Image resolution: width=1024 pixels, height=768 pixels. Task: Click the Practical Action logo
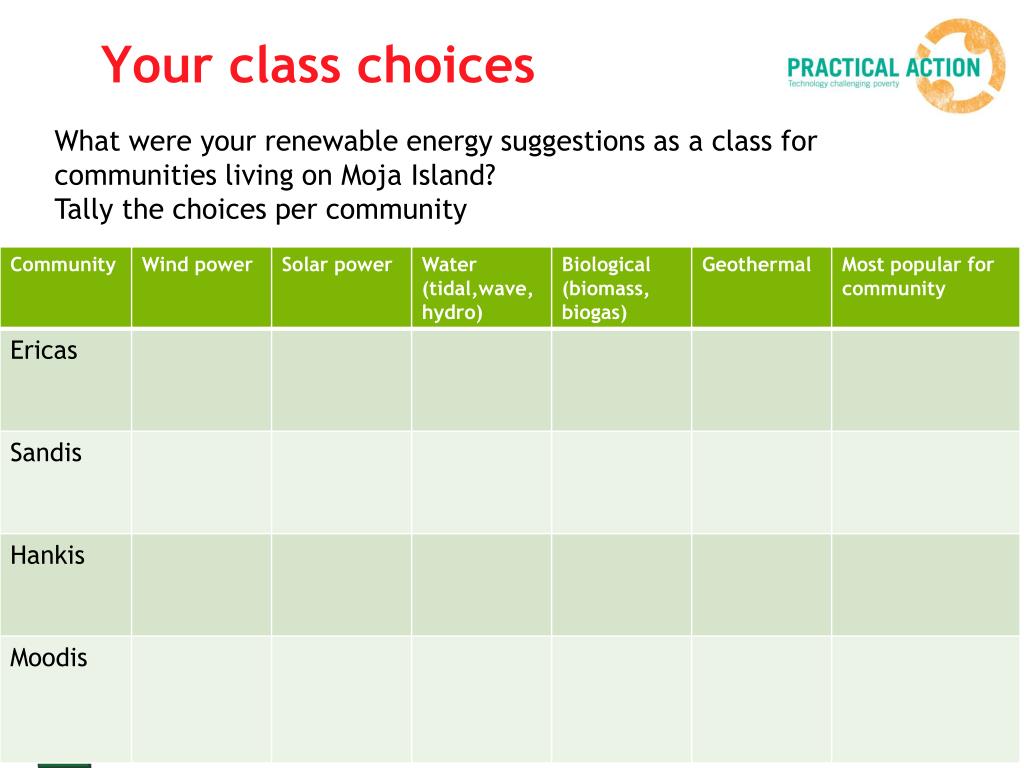tap(896, 66)
